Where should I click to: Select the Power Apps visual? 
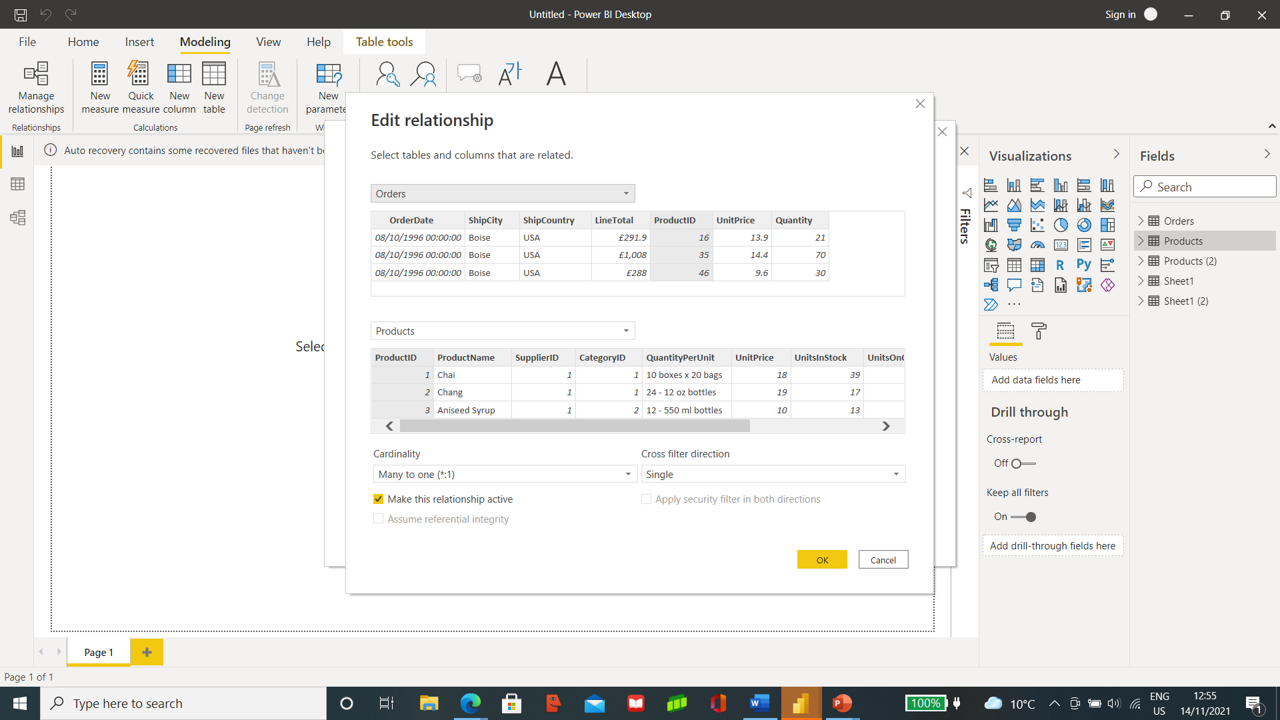pos(1107,285)
